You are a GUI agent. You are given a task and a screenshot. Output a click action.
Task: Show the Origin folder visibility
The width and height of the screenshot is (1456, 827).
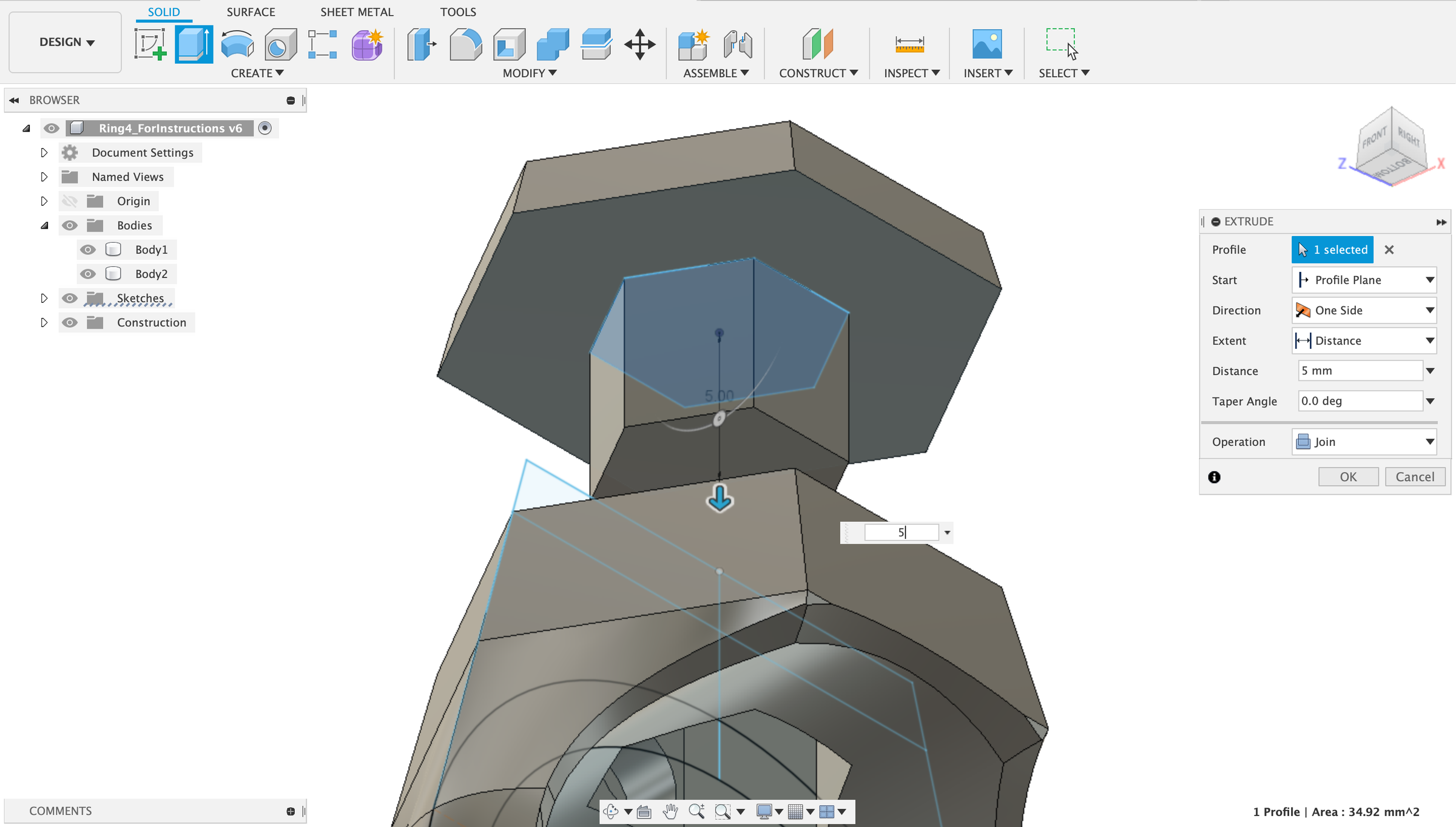click(x=70, y=201)
